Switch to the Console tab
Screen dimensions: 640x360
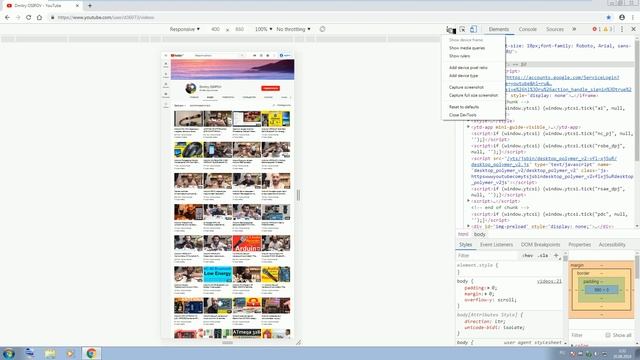pyautogui.click(x=527, y=29)
